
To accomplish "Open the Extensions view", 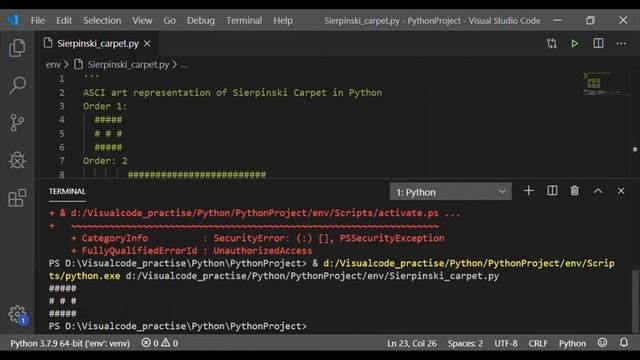I will (x=17, y=198).
